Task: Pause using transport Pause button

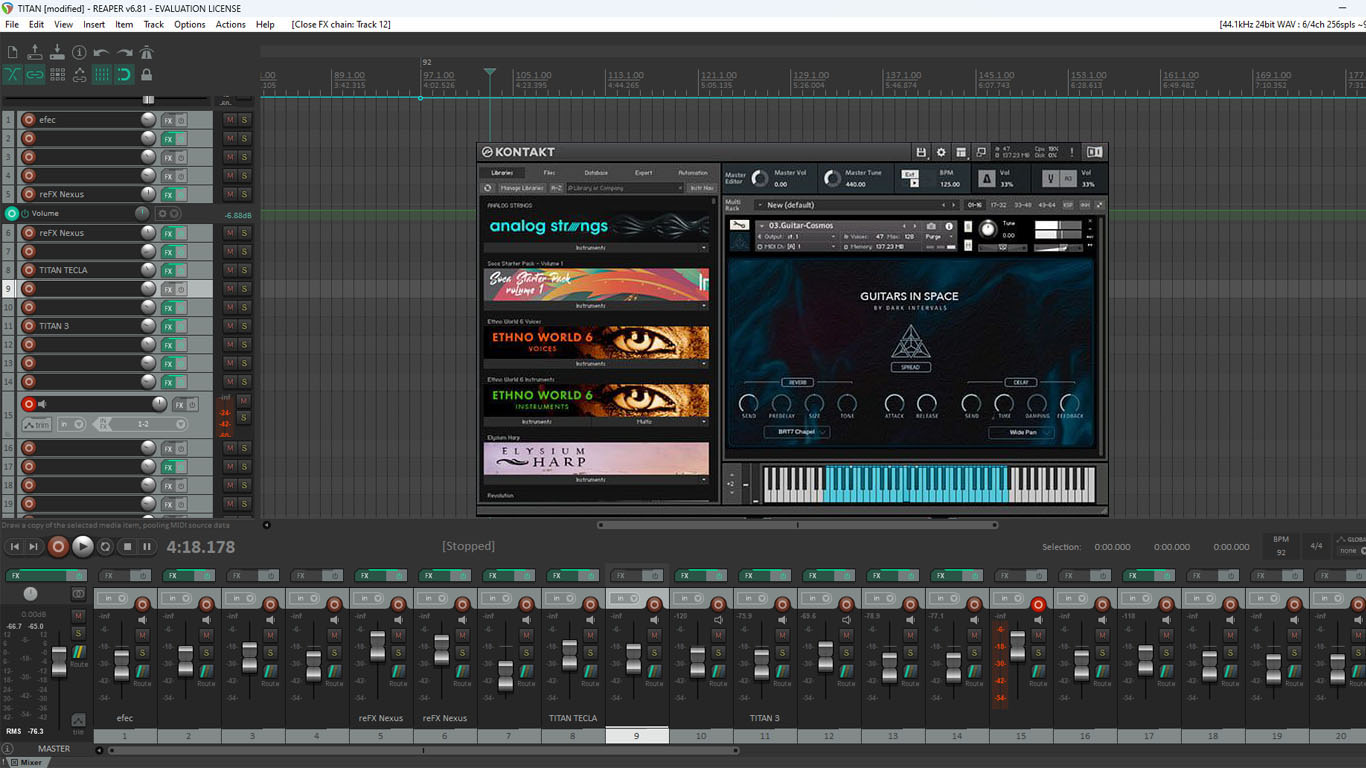Action: (x=147, y=546)
